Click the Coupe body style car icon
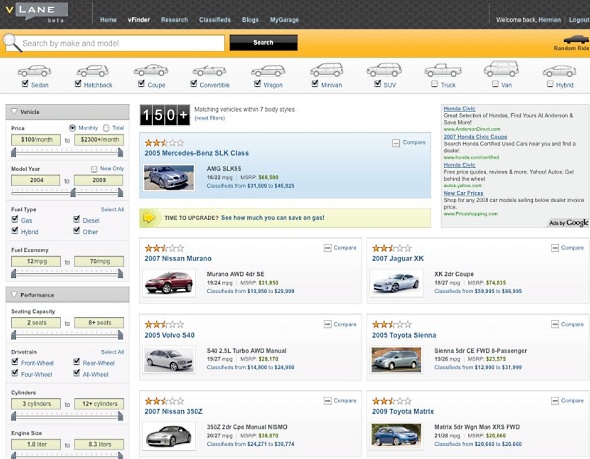This screenshot has height=459, width=590. [151, 70]
